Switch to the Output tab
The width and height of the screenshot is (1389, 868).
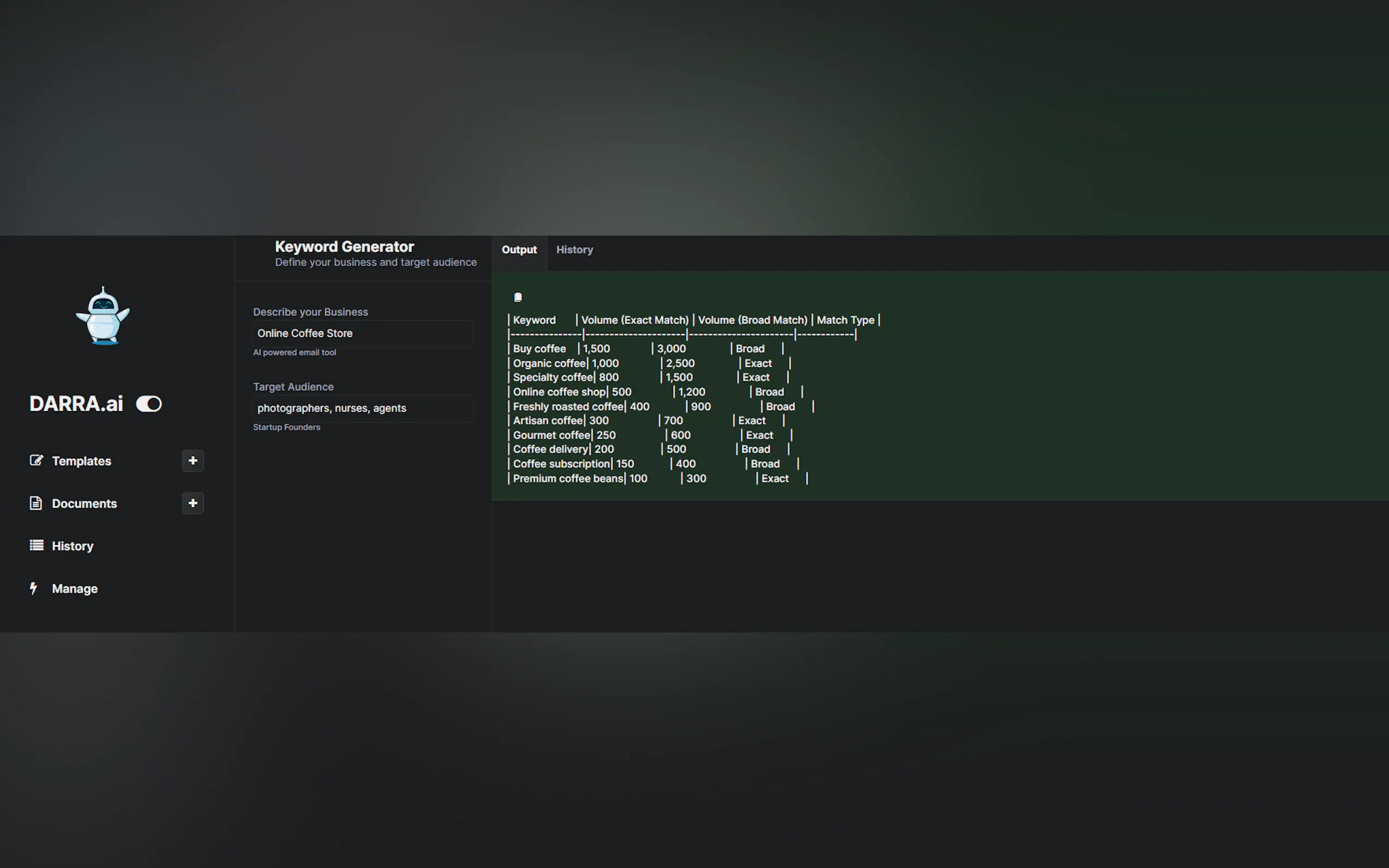[x=519, y=250]
